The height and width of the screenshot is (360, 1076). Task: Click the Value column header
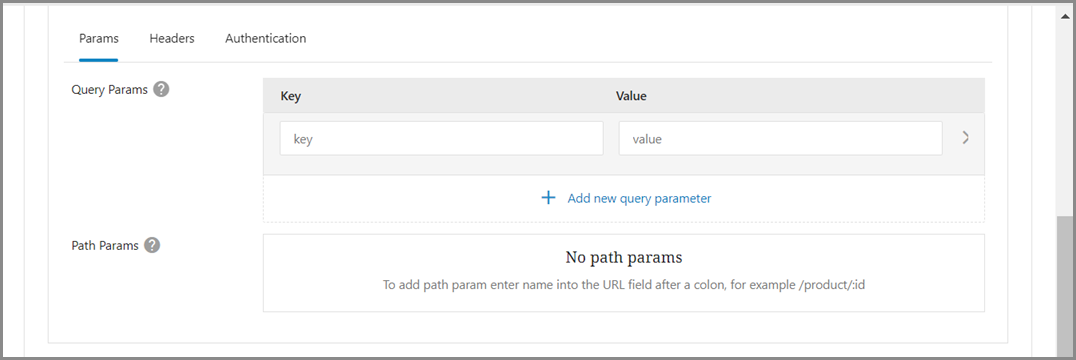click(x=631, y=96)
